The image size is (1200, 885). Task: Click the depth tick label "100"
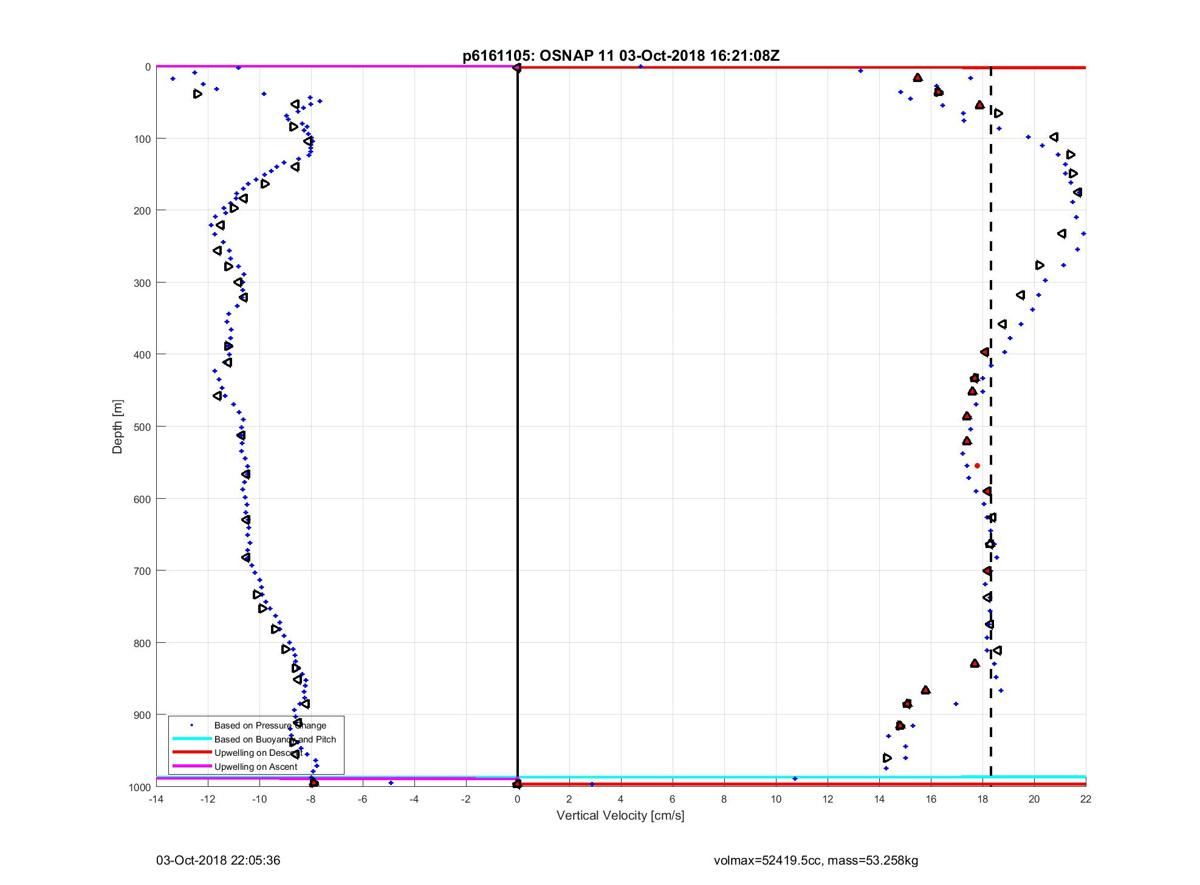click(x=142, y=139)
